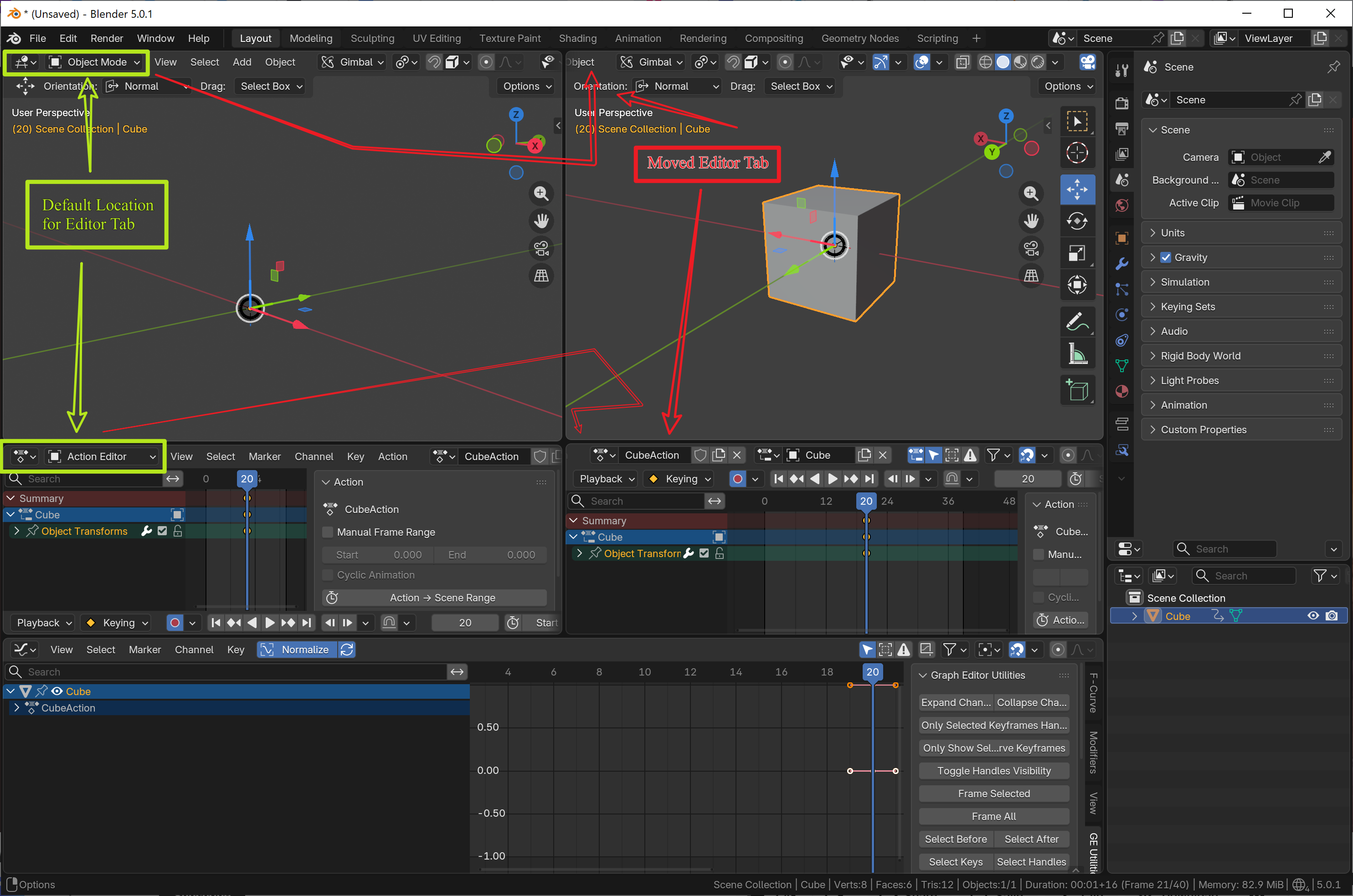This screenshot has height=896, width=1353.
Task: Open the World properties tab icon
Action: (x=1121, y=206)
